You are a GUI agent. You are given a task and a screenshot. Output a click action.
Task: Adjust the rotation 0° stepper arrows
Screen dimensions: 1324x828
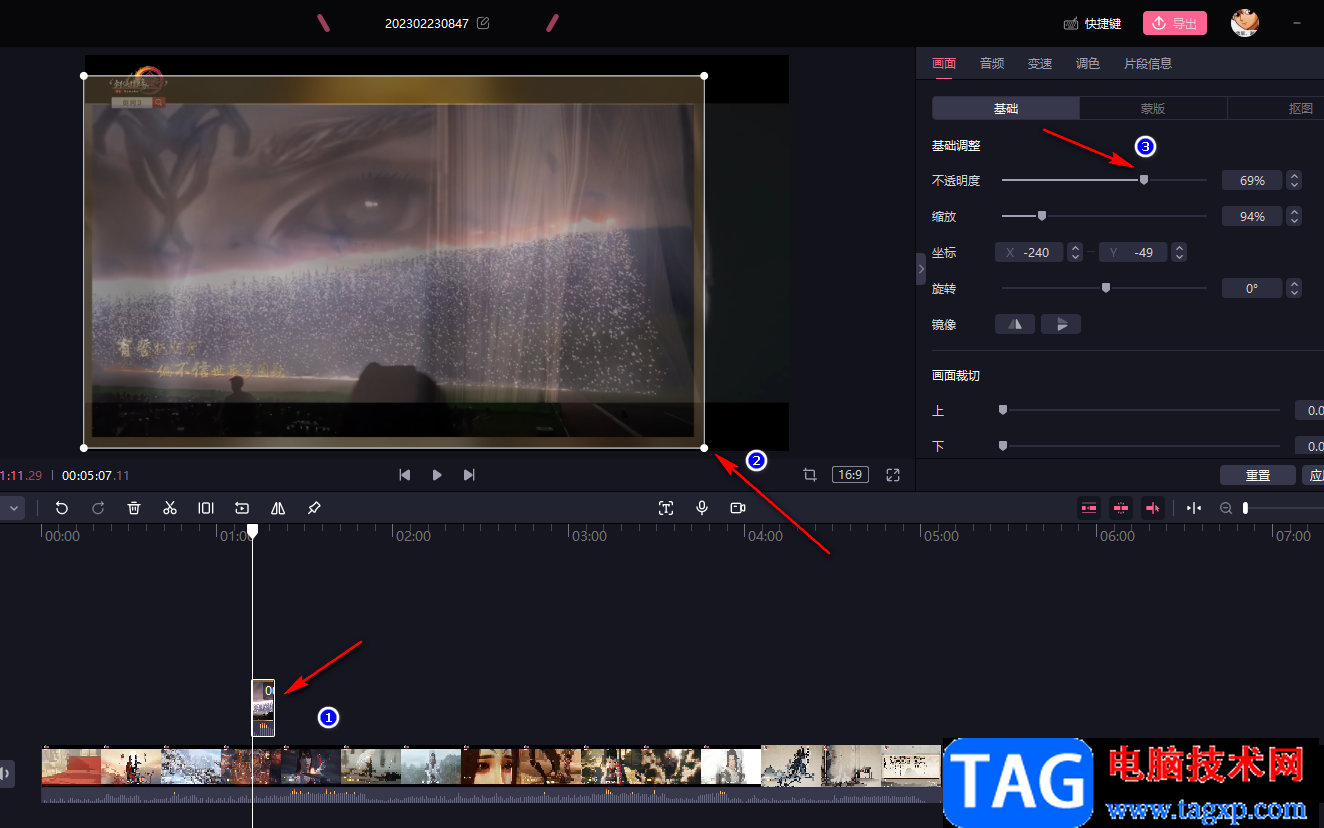1294,289
